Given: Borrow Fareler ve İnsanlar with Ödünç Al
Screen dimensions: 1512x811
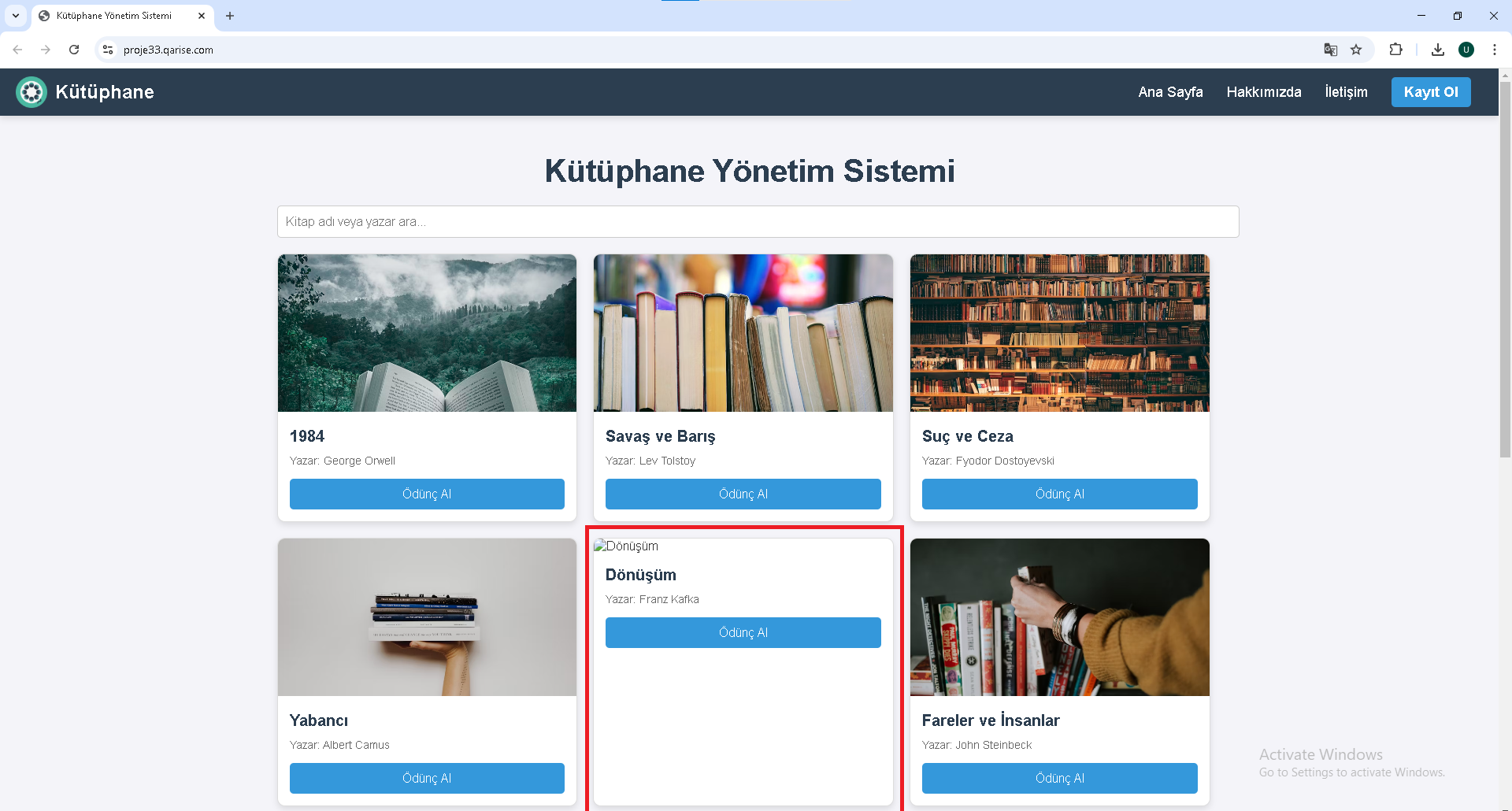Looking at the screenshot, I should [1059, 778].
